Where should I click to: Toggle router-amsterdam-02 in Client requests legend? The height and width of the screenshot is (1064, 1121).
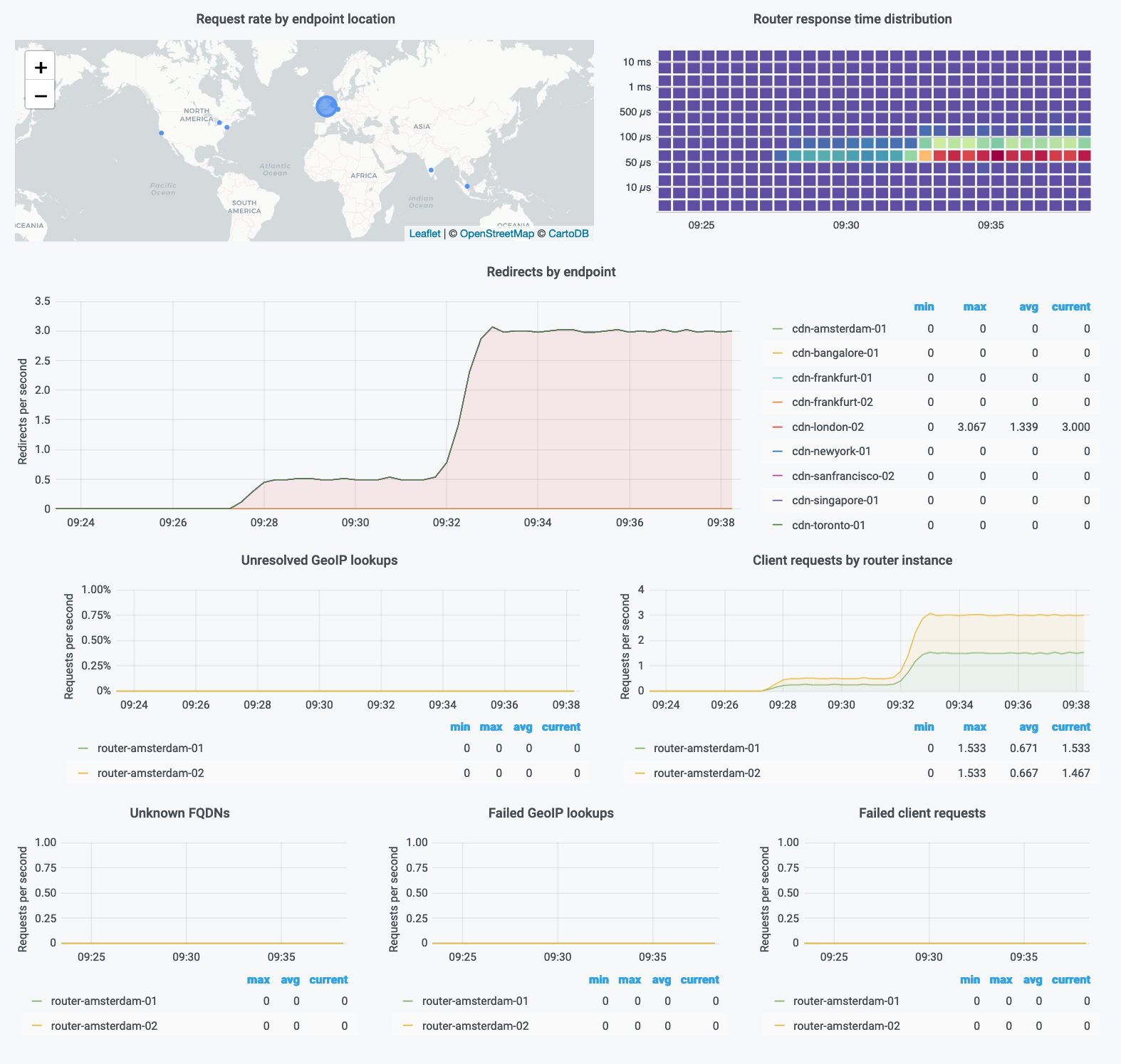point(707,773)
